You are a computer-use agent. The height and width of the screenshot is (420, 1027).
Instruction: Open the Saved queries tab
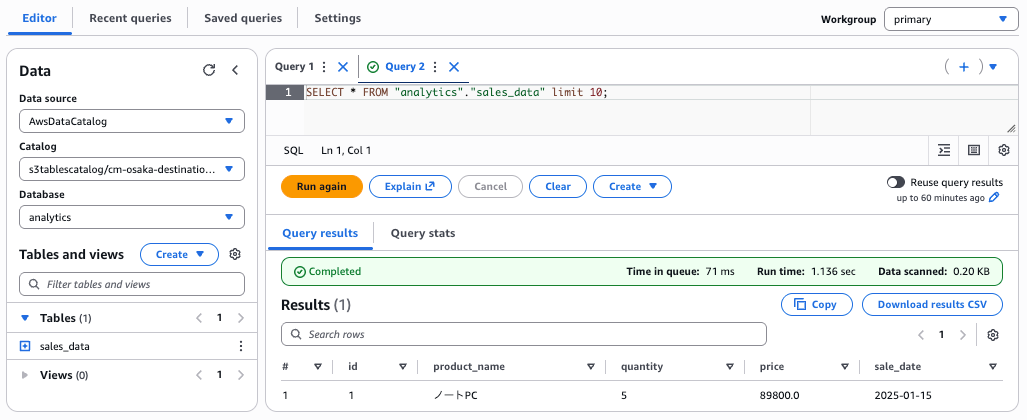coord(243,18)
